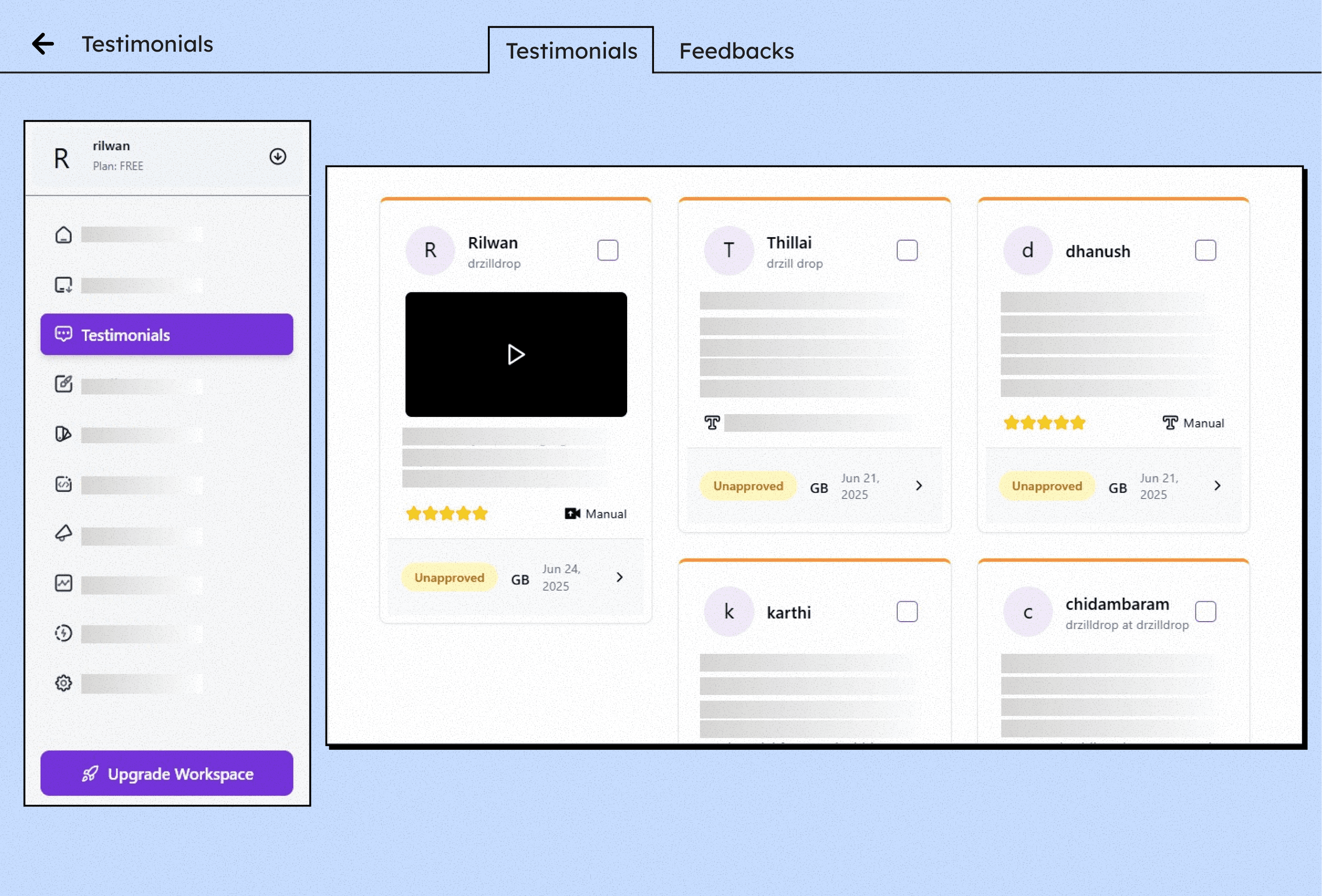Select the Testimonials sidebar menu item
Image resolution: width=1322 pixels, height=896 pixels.
tap(166, 334)
